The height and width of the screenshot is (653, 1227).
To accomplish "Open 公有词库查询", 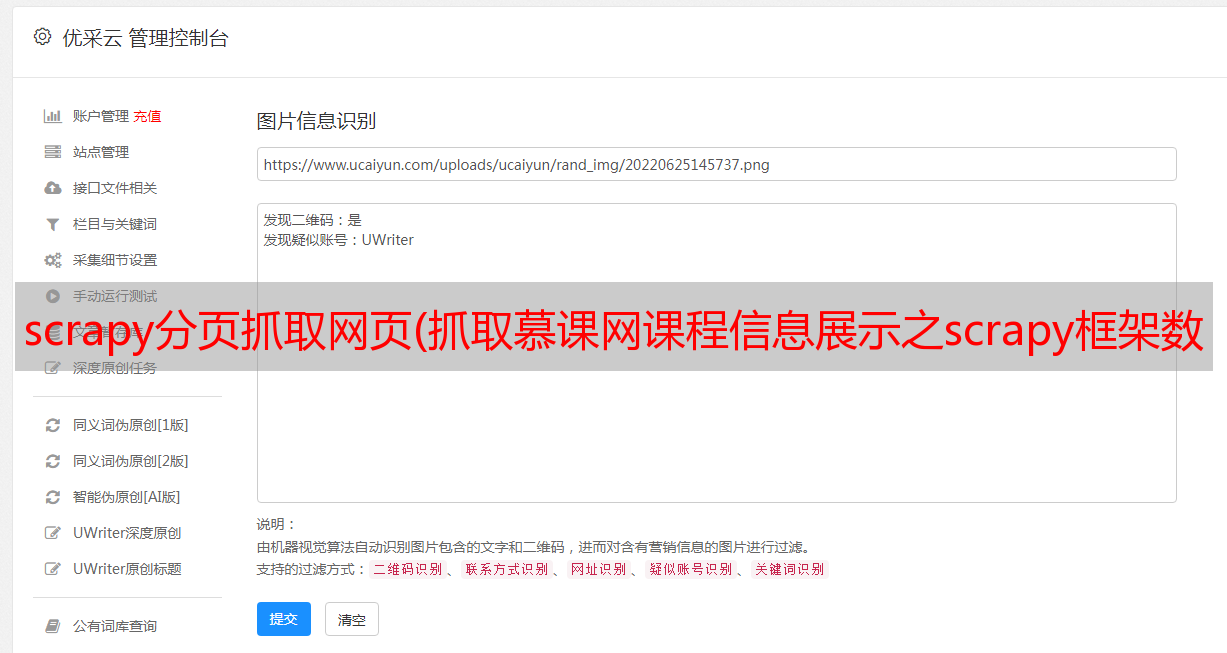I will (x=115, y=626).
